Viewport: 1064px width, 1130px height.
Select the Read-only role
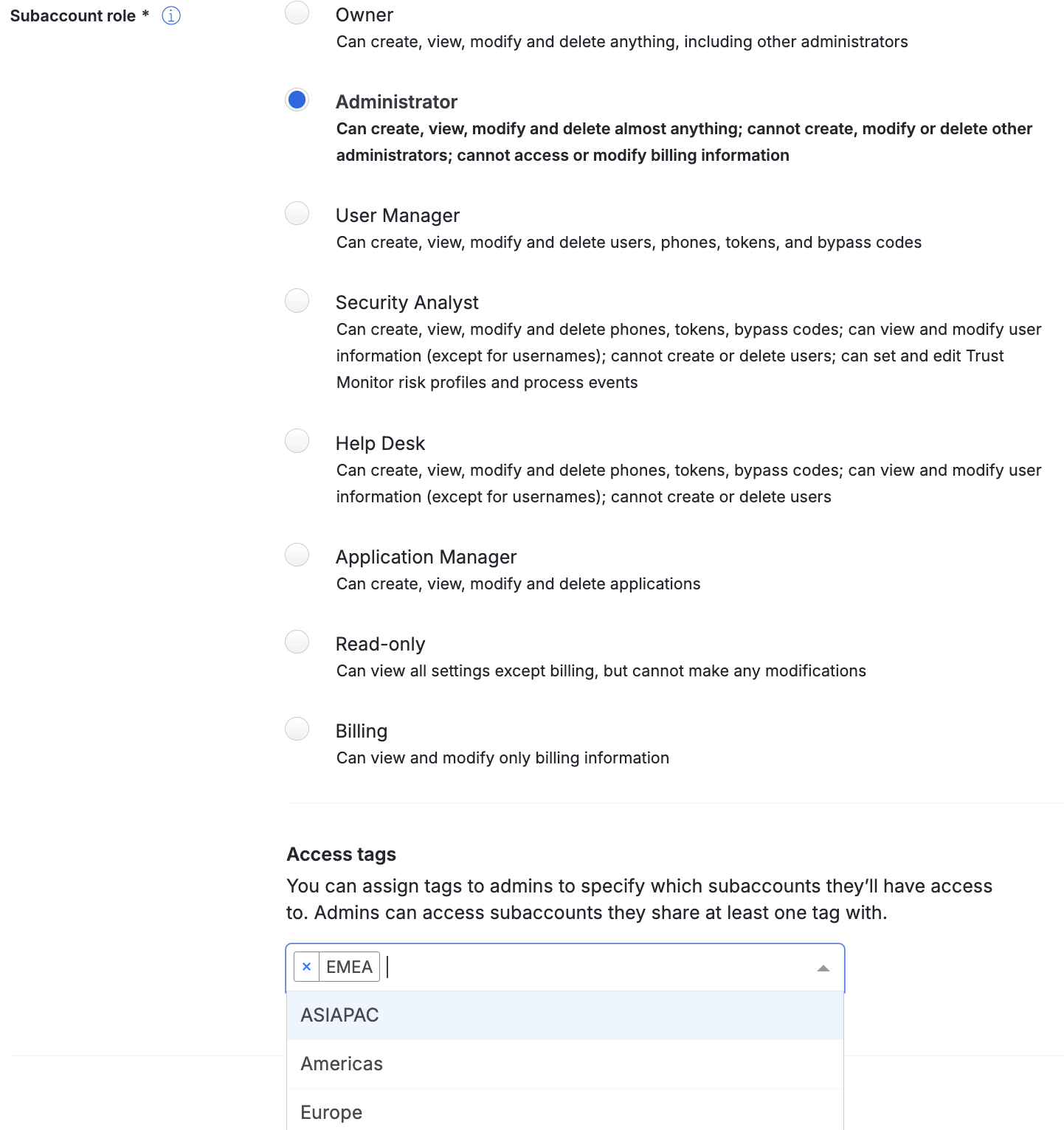[297, 642]
